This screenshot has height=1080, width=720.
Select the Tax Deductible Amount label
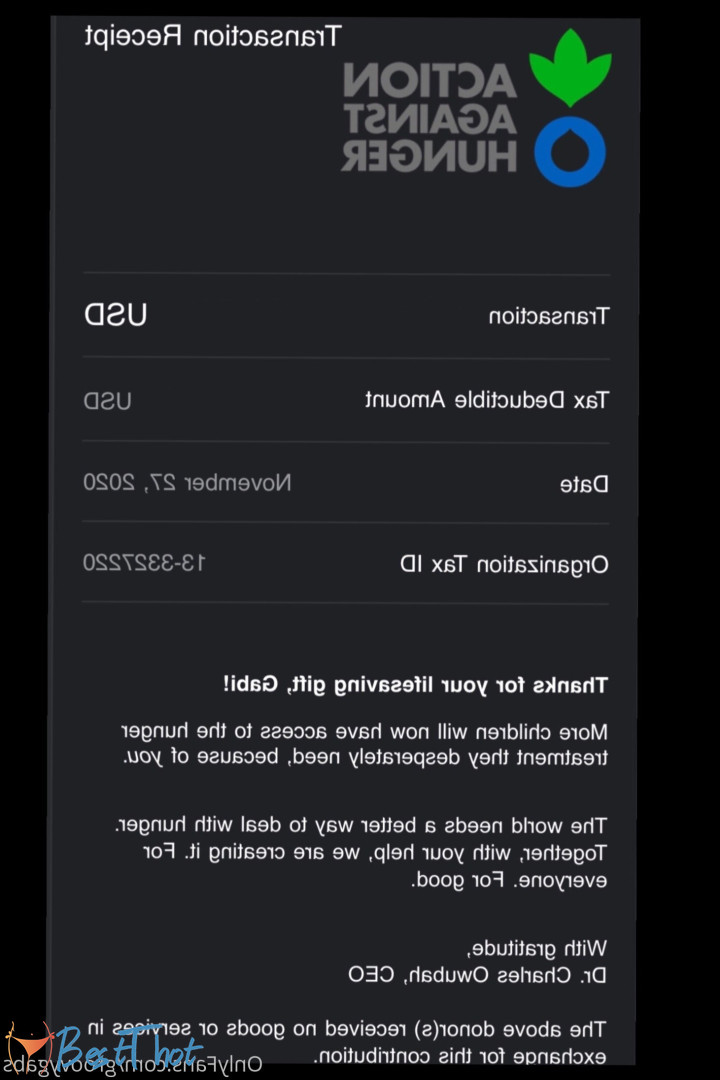[486, 401]
